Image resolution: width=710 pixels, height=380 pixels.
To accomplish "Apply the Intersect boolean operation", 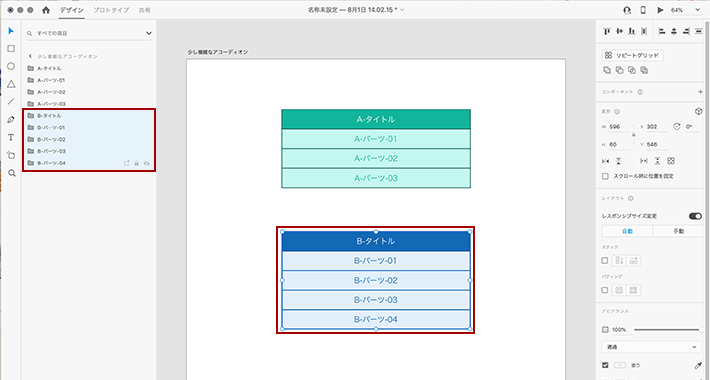I will 632,70.
